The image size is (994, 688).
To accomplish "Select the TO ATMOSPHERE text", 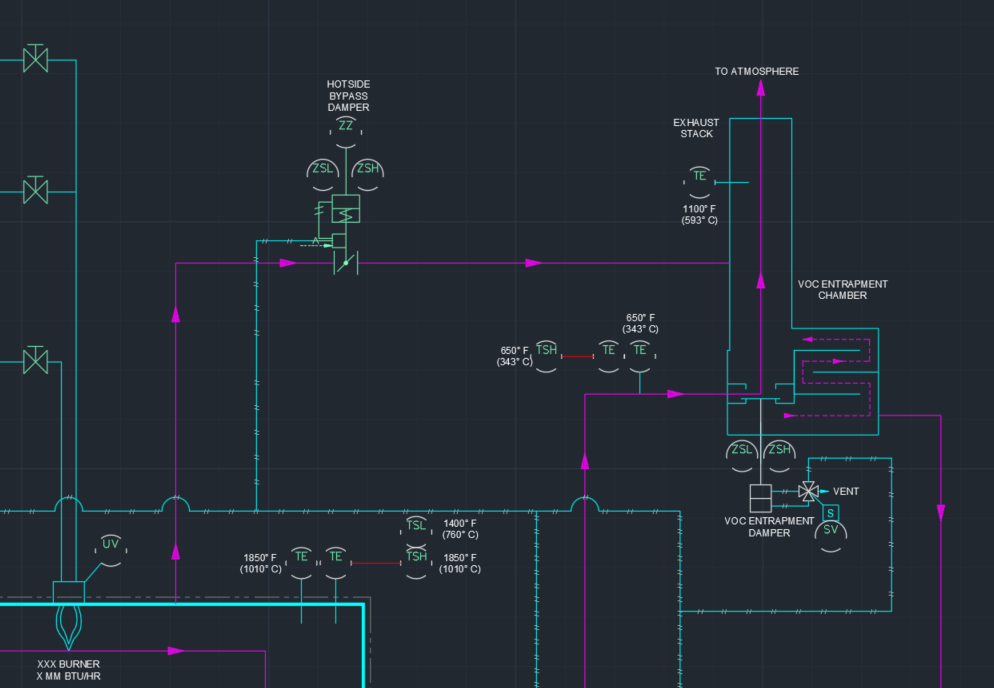I will [756, 72].
